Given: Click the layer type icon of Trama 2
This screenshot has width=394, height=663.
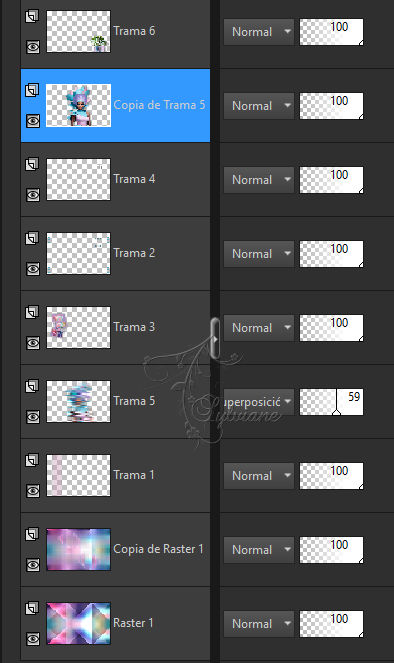Looking at the screenshot, I should pos(32,238).
